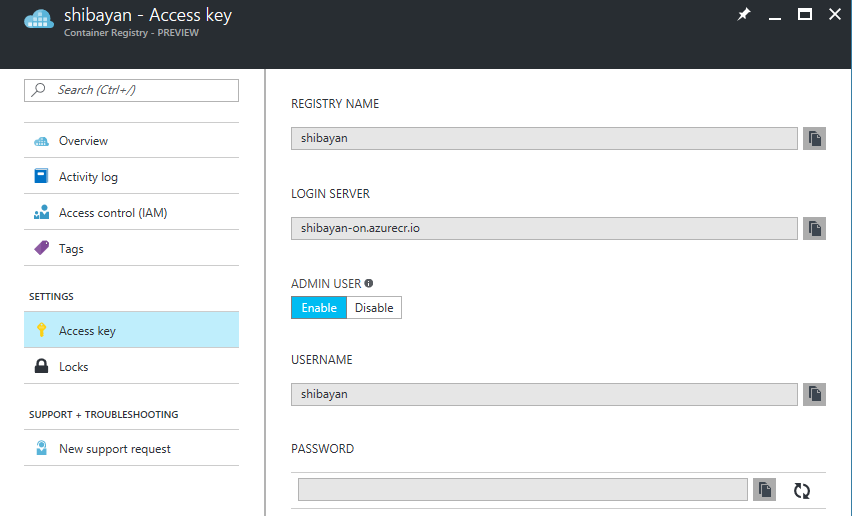This screenshot has width=852, height=516.
Task: Click the 'Container Registry - PREVIEW' subtitle
Action: 131,33
